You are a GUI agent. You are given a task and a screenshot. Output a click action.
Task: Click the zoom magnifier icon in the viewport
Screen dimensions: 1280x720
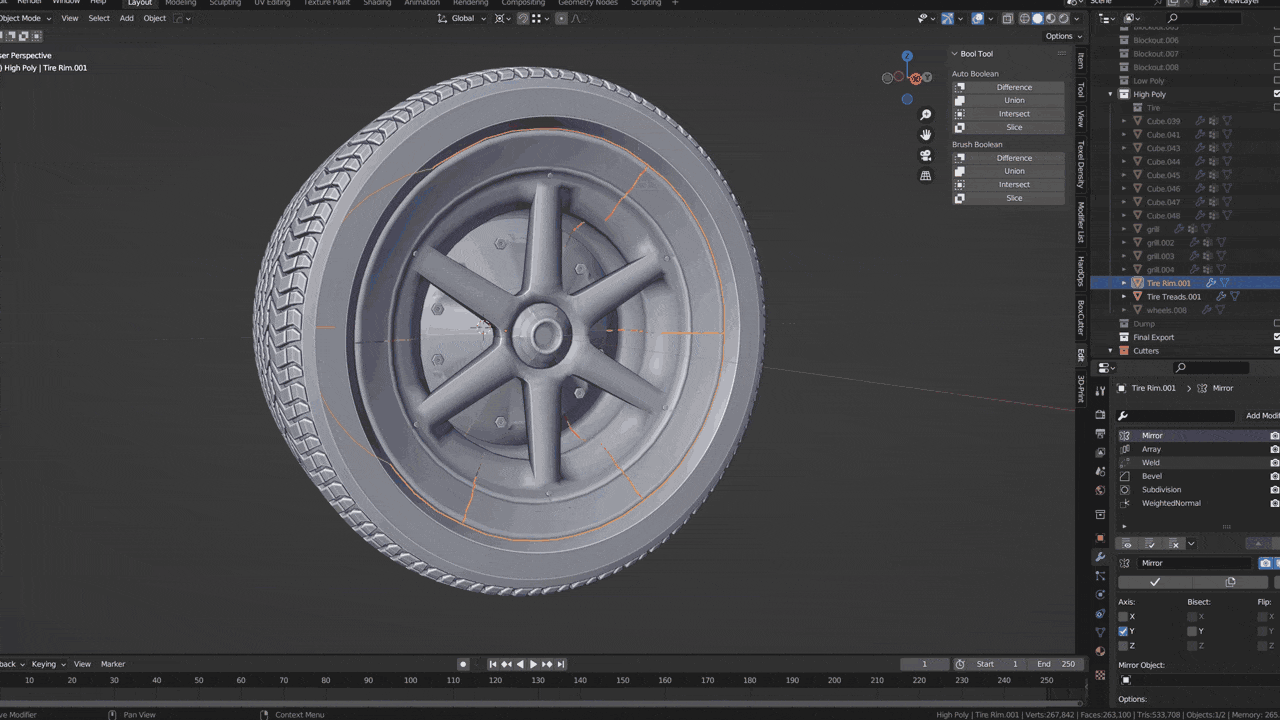pyautogui.click(x=925, y=114)
